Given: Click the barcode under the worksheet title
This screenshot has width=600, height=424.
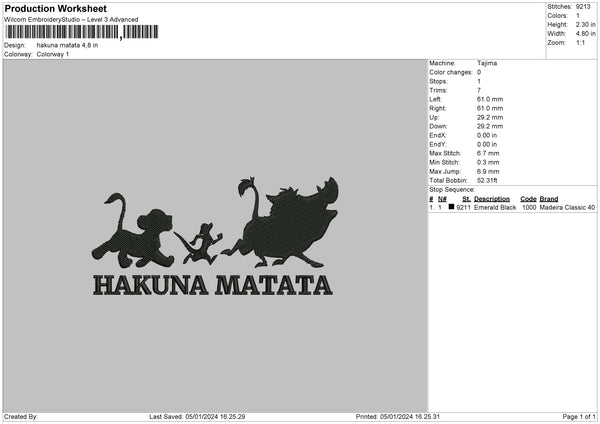Looking at the screenshot, I should (x=82, y=32).
